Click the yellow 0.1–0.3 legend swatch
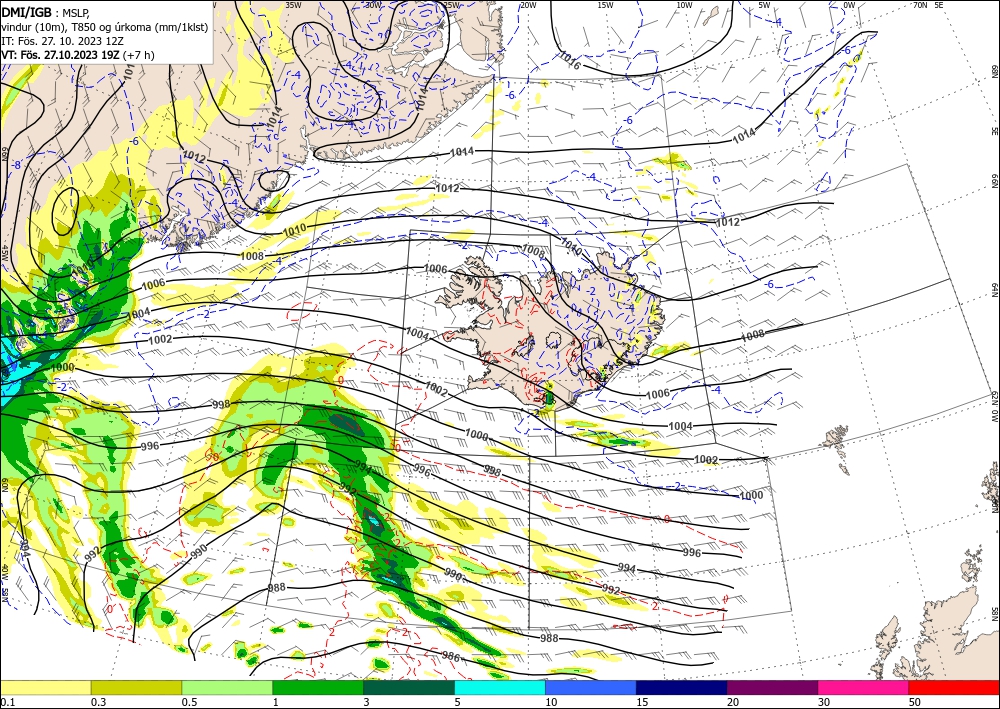 click(x=45, y=688)
